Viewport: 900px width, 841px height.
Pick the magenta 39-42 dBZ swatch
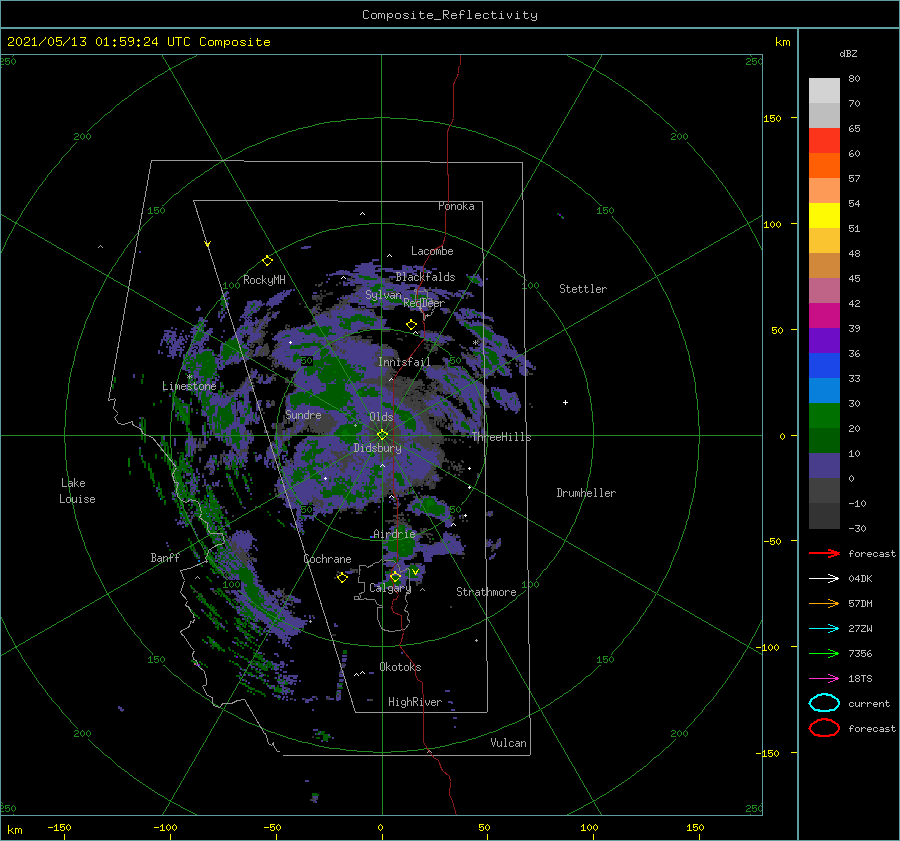824,316
